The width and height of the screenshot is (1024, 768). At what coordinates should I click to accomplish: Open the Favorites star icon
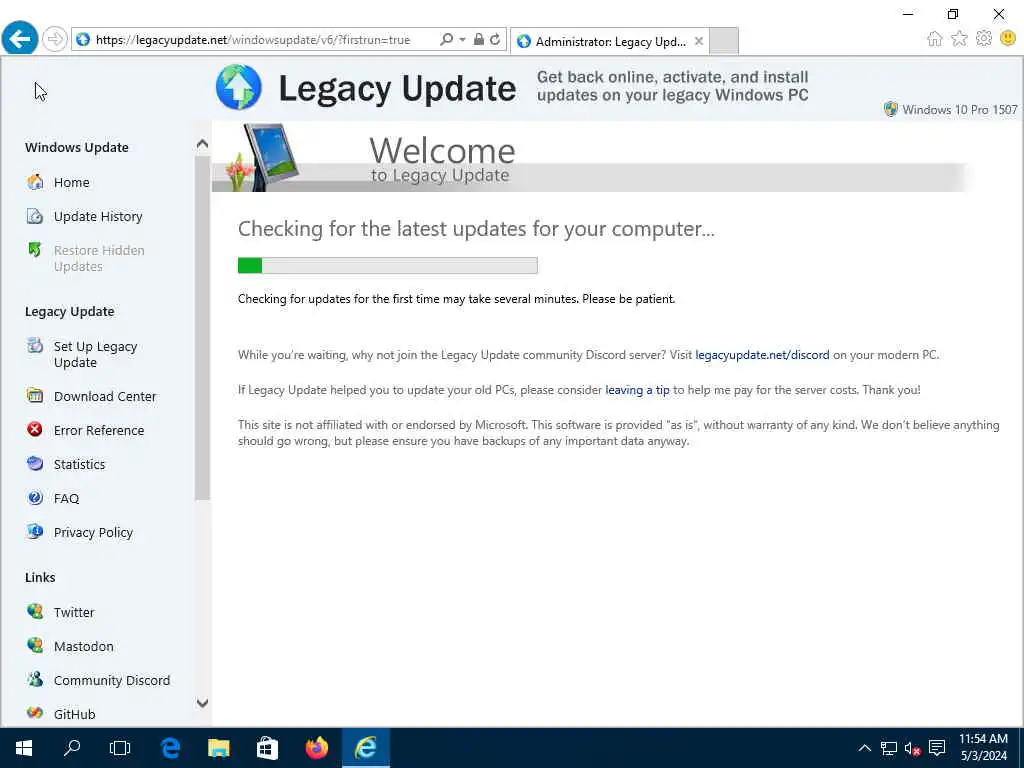click(x=959, y=39)
